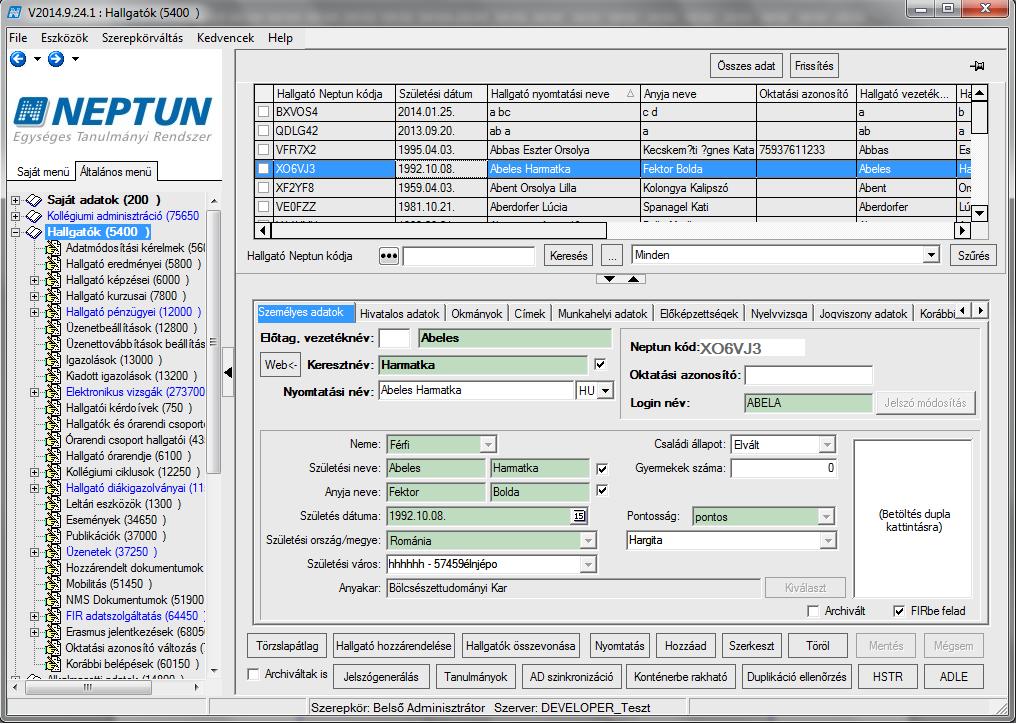1016x724 pixels.
Task: Click the Korábbi belépések item icon
Action: coord(53,664)
